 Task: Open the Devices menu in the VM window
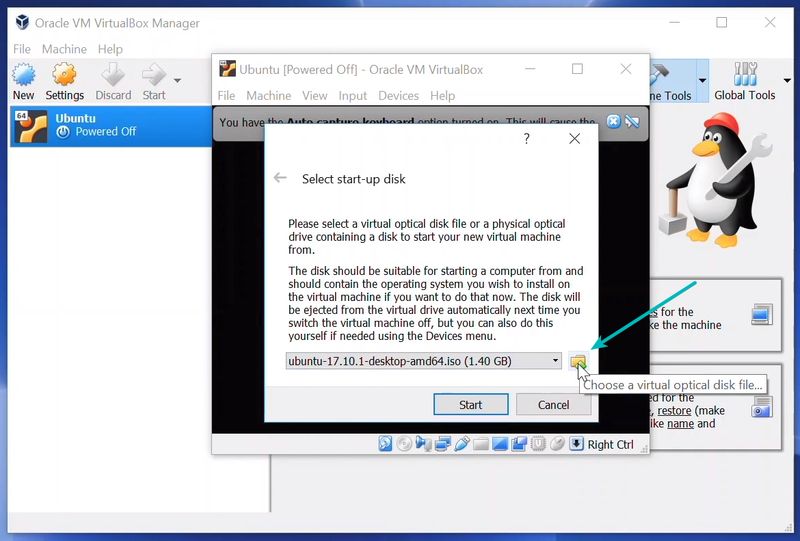tap(398, 95)
